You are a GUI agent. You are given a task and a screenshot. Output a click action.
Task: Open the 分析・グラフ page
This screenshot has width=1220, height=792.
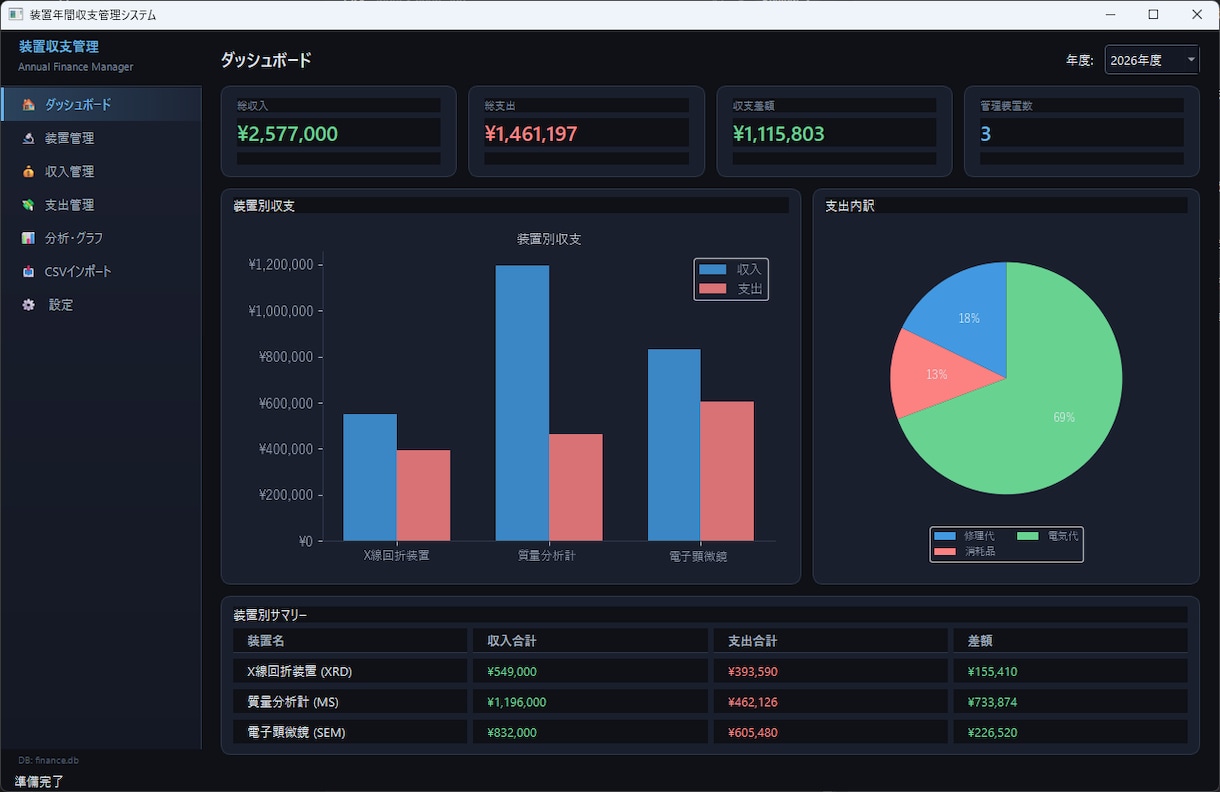tap(101, 238)
